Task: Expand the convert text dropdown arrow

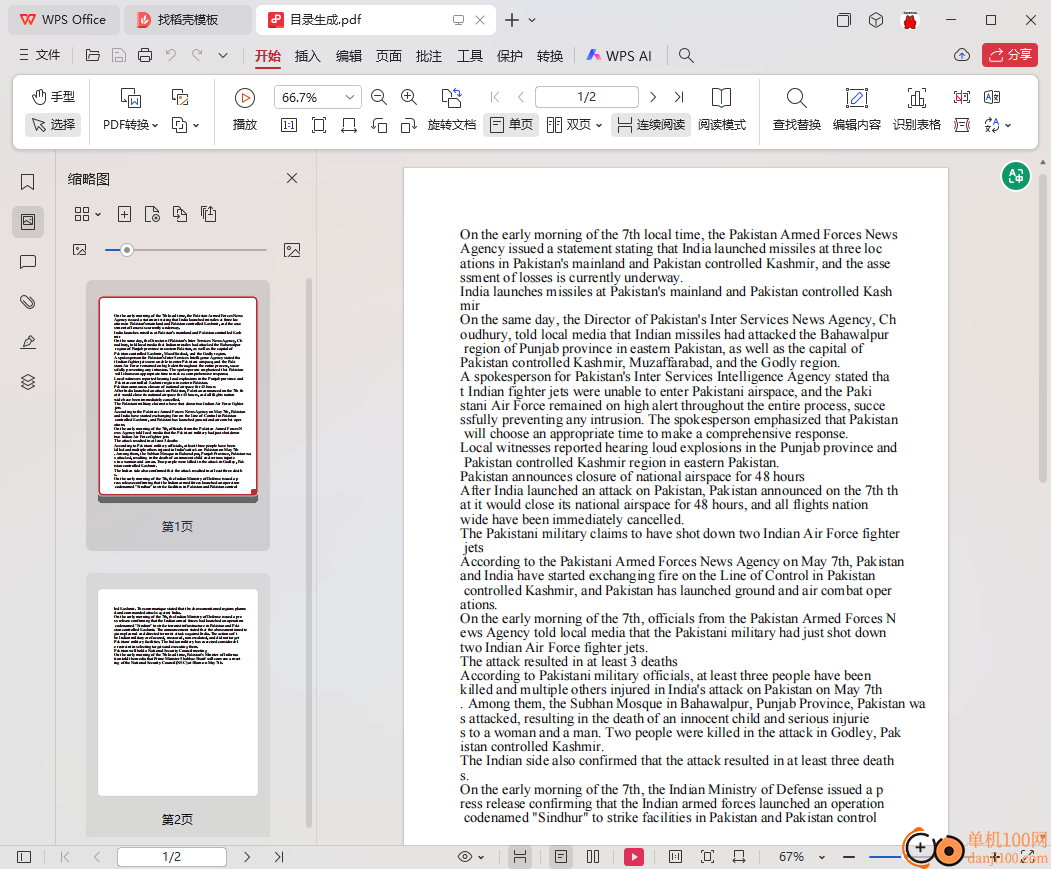Action: point(1007,125)
